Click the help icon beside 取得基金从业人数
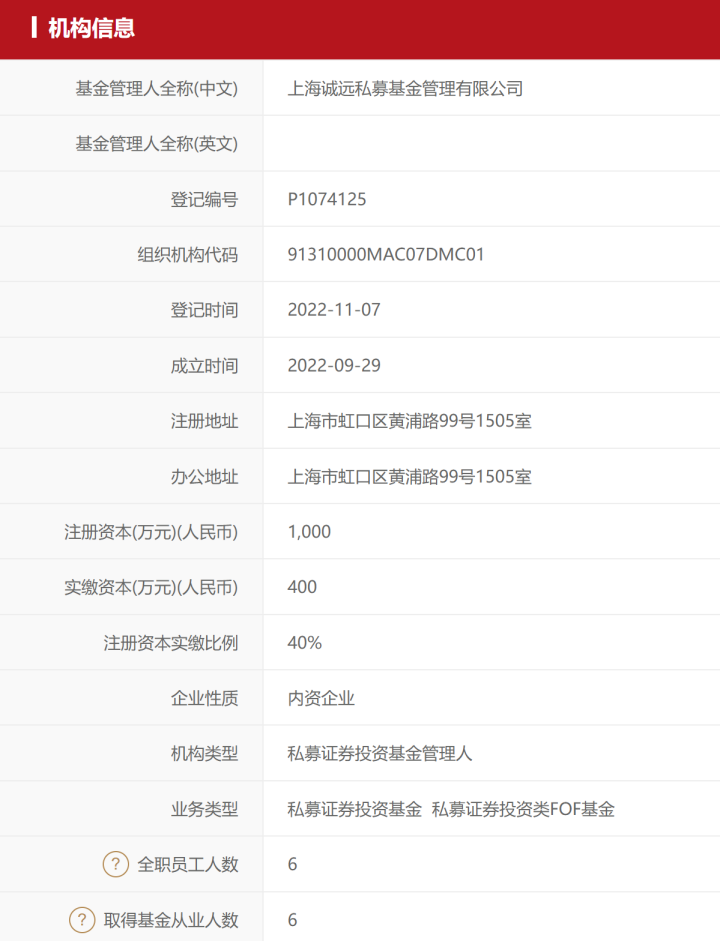Screen dimensions: 720x941 pyautogui.click(x=82, y=919)
